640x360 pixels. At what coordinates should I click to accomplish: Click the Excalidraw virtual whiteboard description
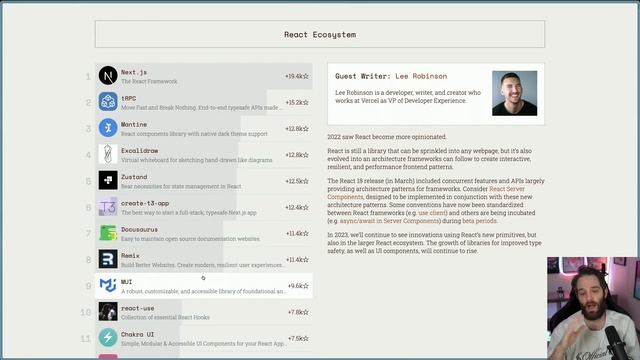pos(196,160)
